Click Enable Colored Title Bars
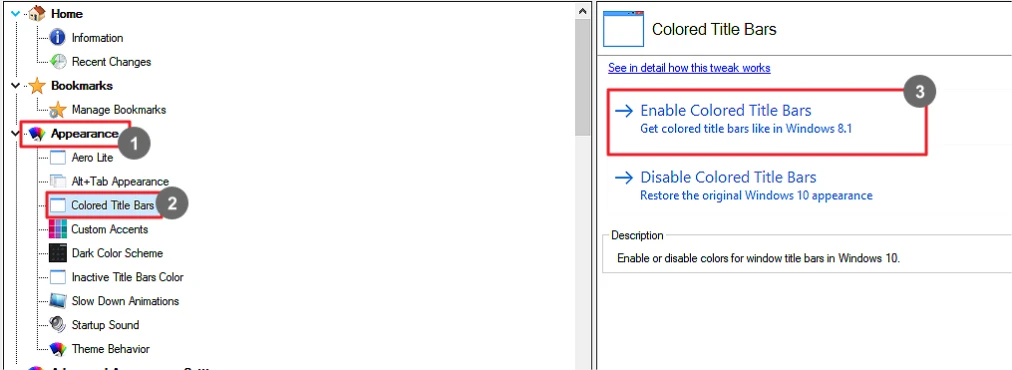Screen dimensions: 1012x370 725,110
